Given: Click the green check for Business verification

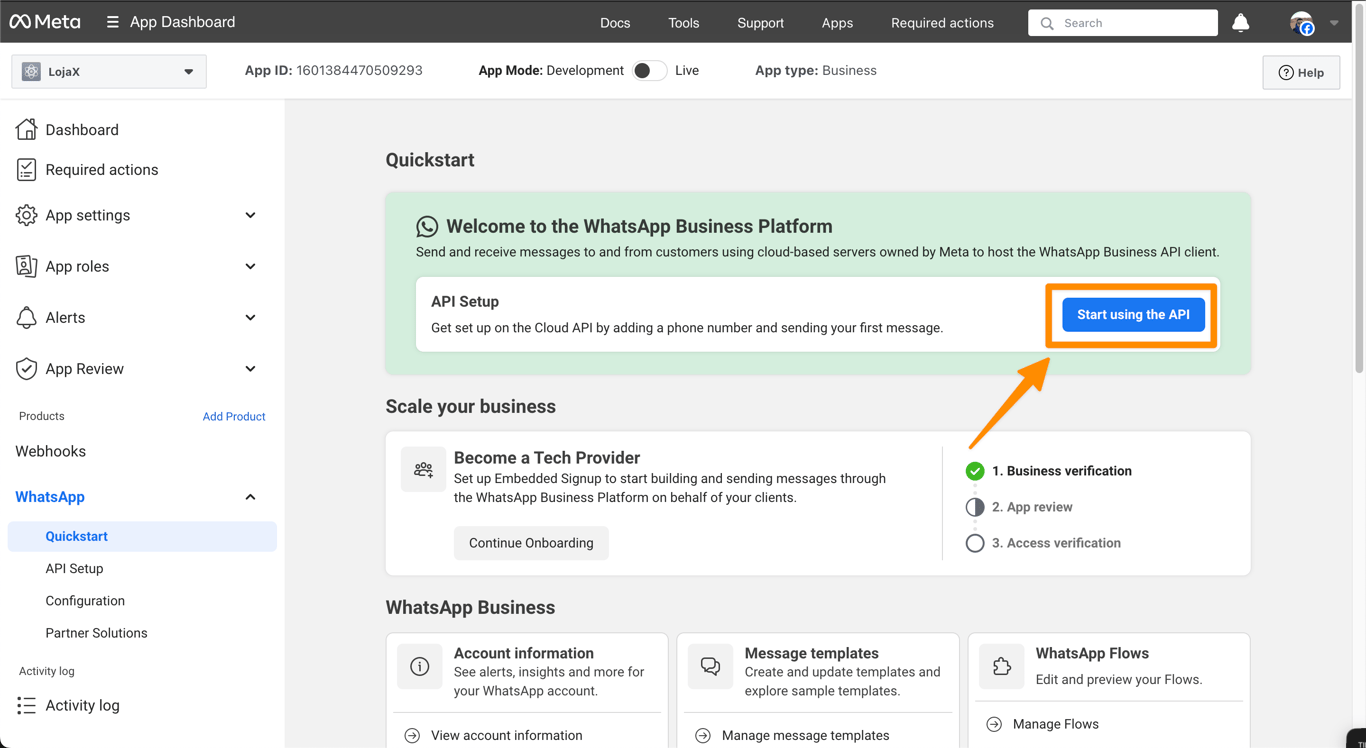Looking at the screenshot, I should (975, 471).
